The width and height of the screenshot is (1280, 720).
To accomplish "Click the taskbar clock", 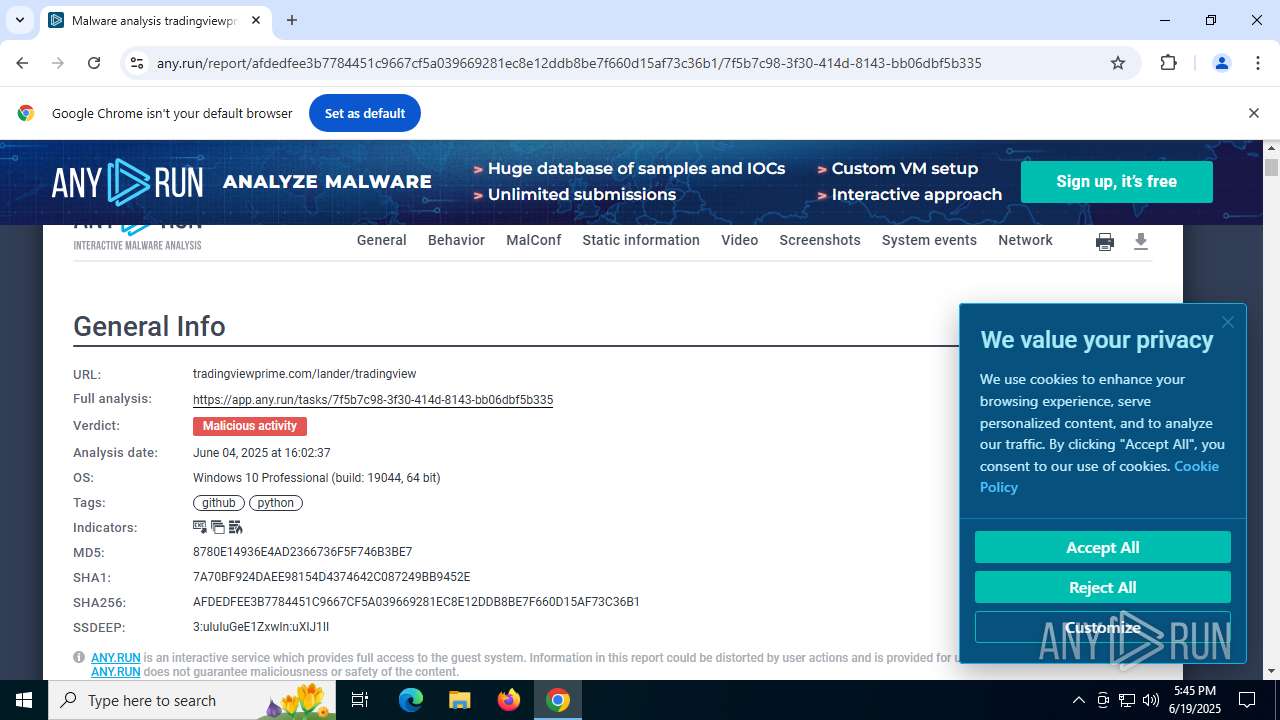I will click(1195, 700).
